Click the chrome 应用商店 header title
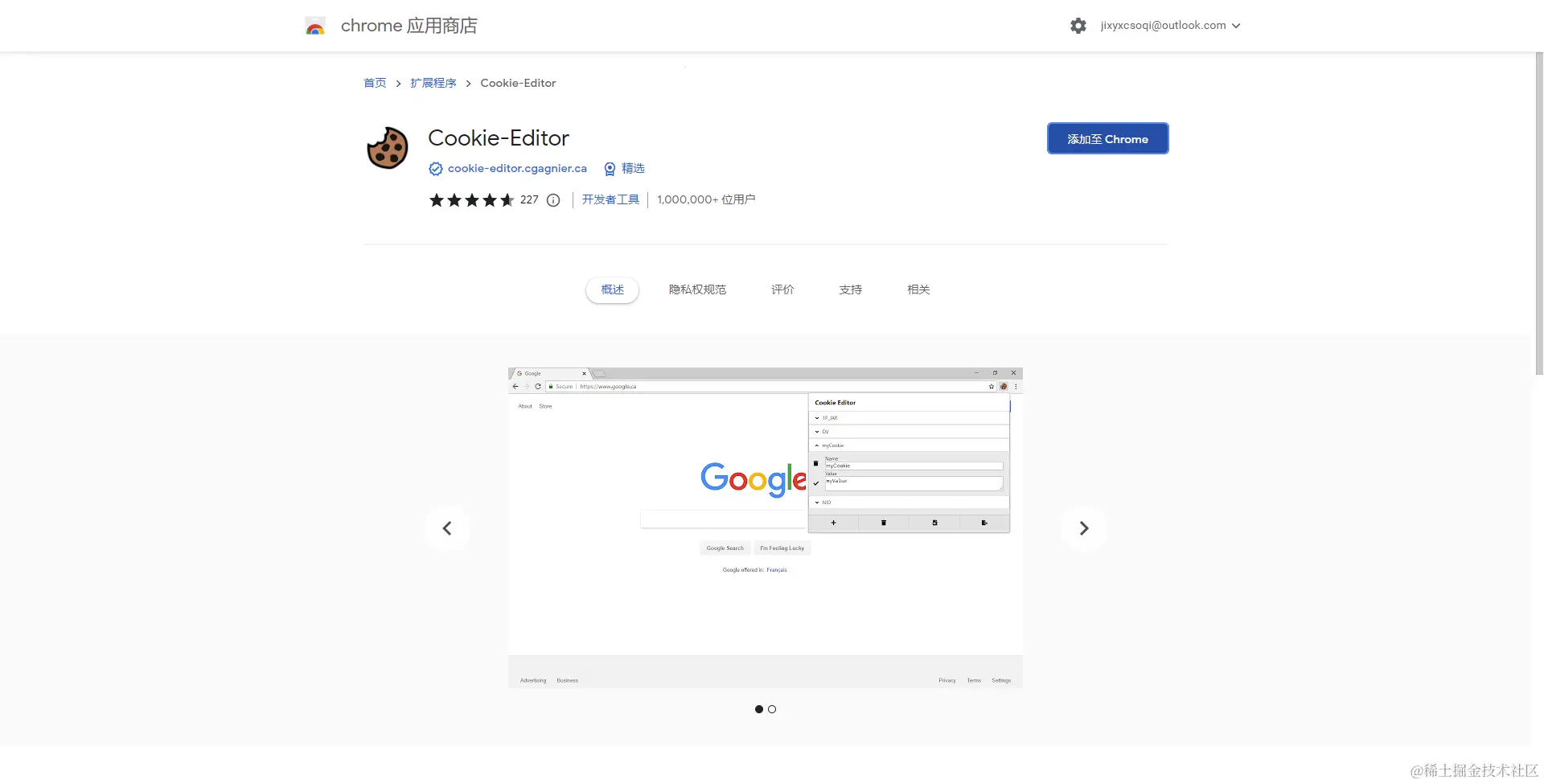The height and width of the screenshot is (784, 1544). click(409, 26)
